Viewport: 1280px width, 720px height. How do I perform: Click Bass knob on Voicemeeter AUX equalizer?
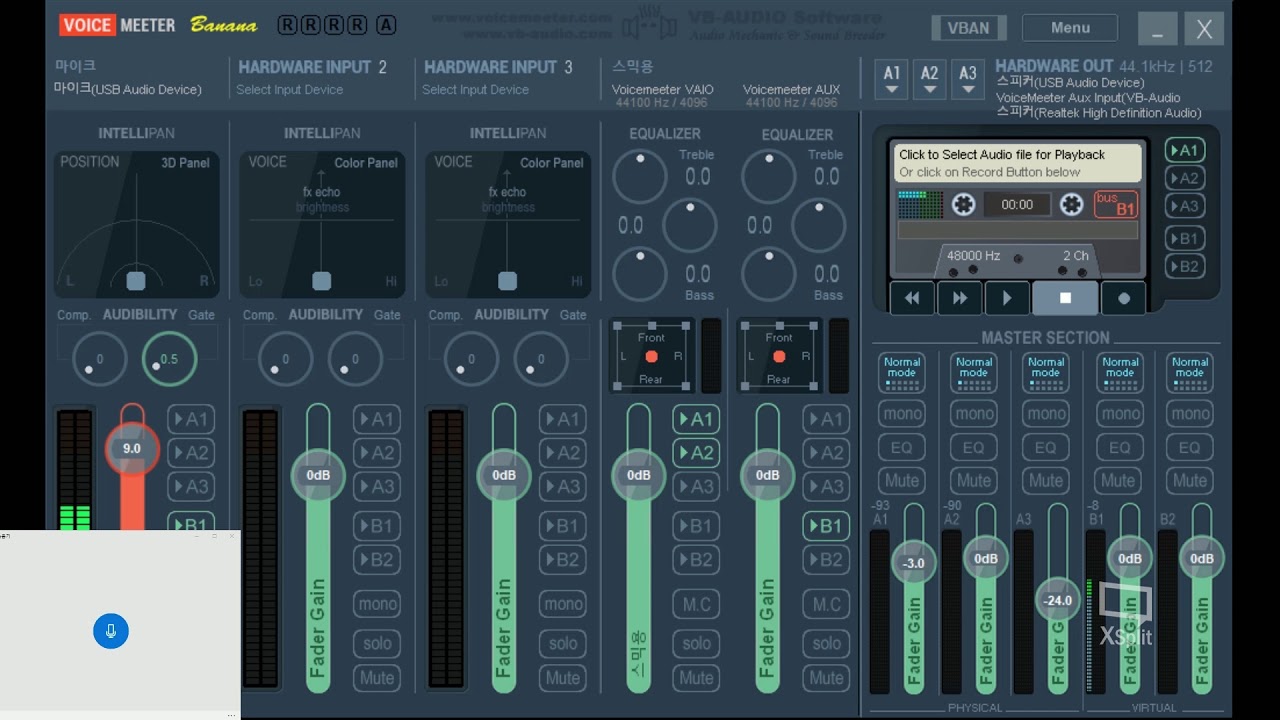(x=769, y=274)
